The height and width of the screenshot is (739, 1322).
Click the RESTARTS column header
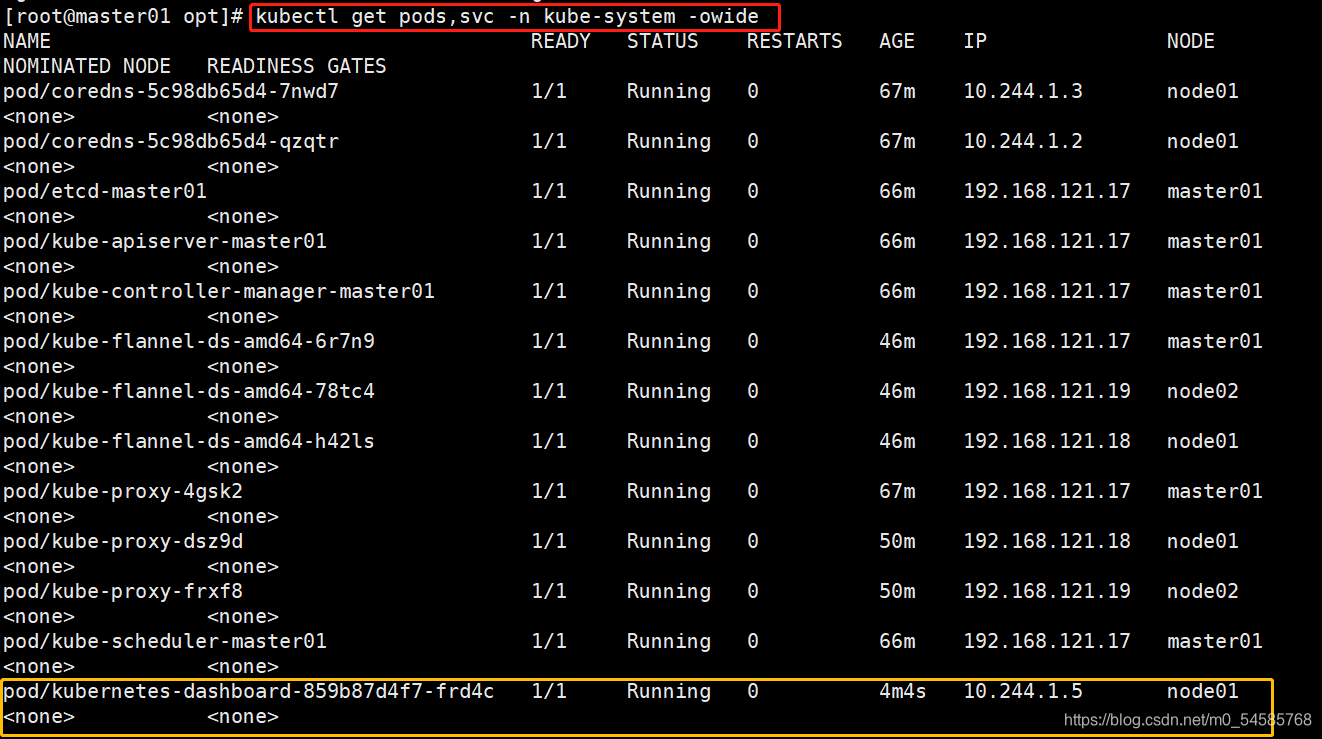click(795, 41)
